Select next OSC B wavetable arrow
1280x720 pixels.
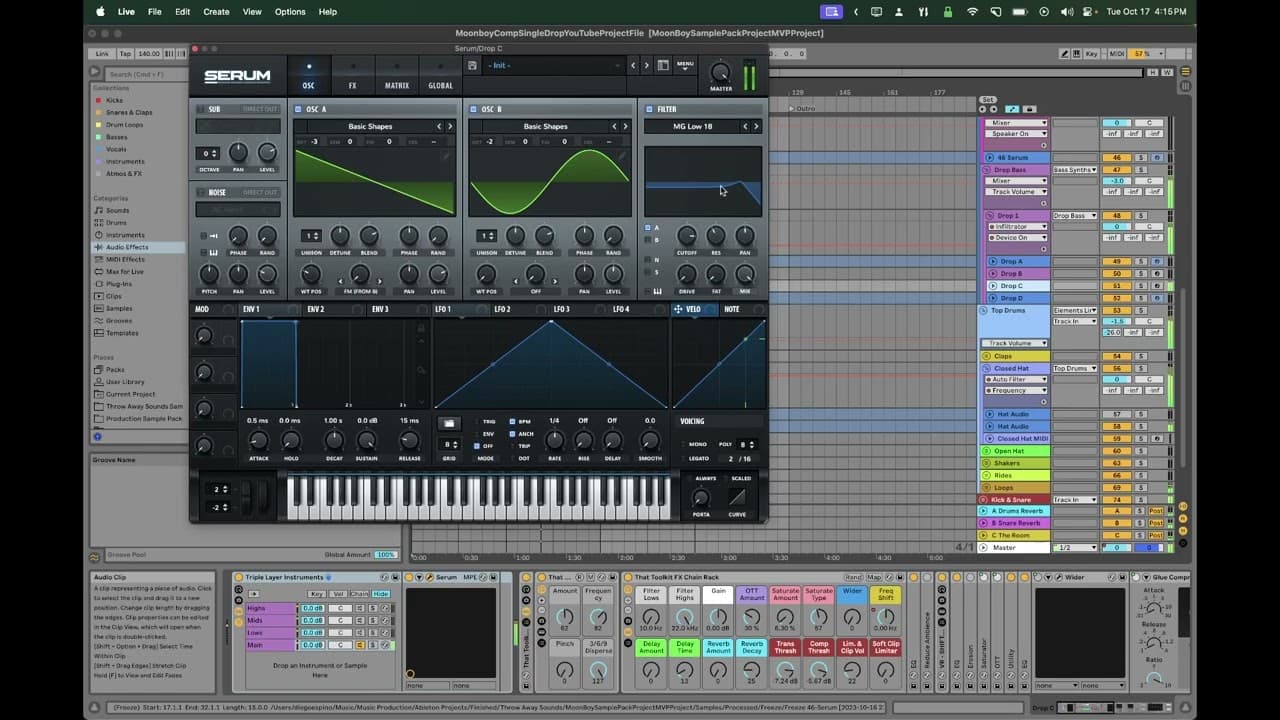pyautogui.click(x=626, y=126)
